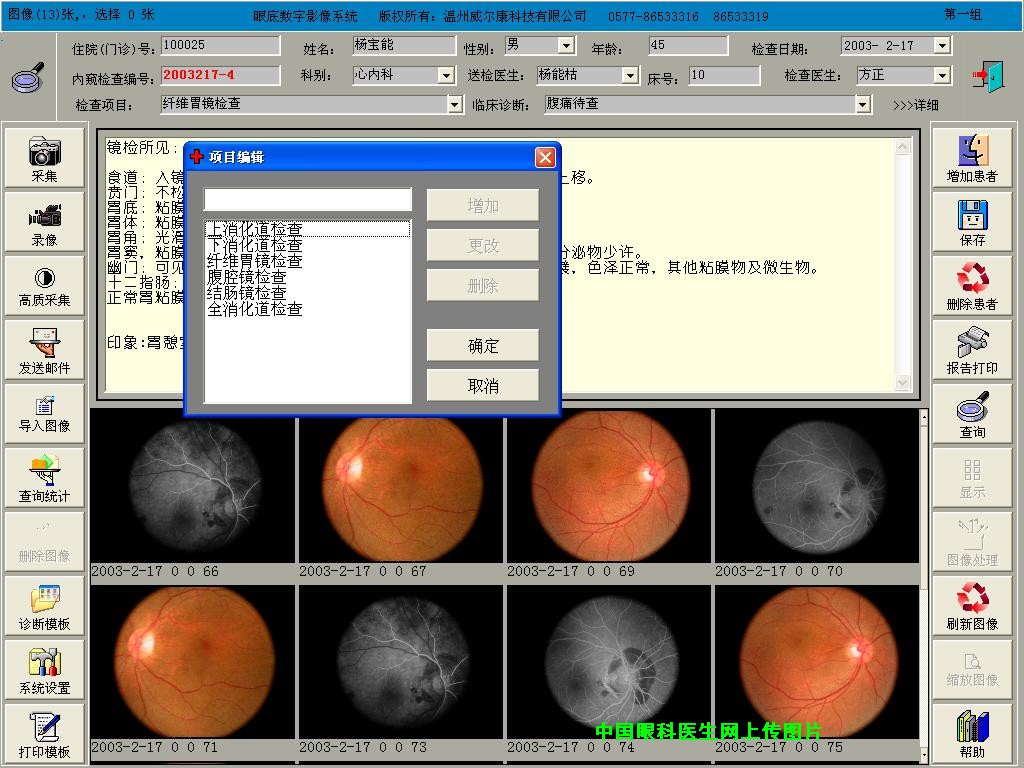
Task: Open the 科别 department dropdown
Action: pos(446,76)
